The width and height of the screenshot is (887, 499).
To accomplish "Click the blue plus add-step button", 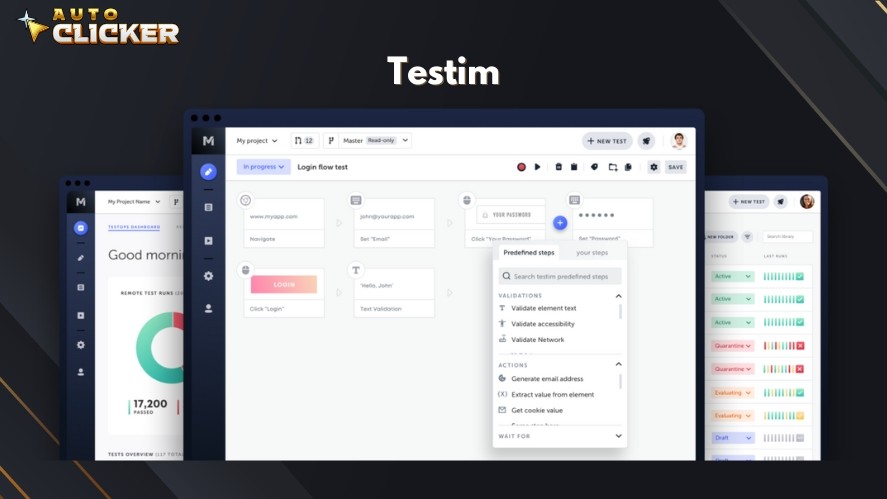I will (560, 223).
